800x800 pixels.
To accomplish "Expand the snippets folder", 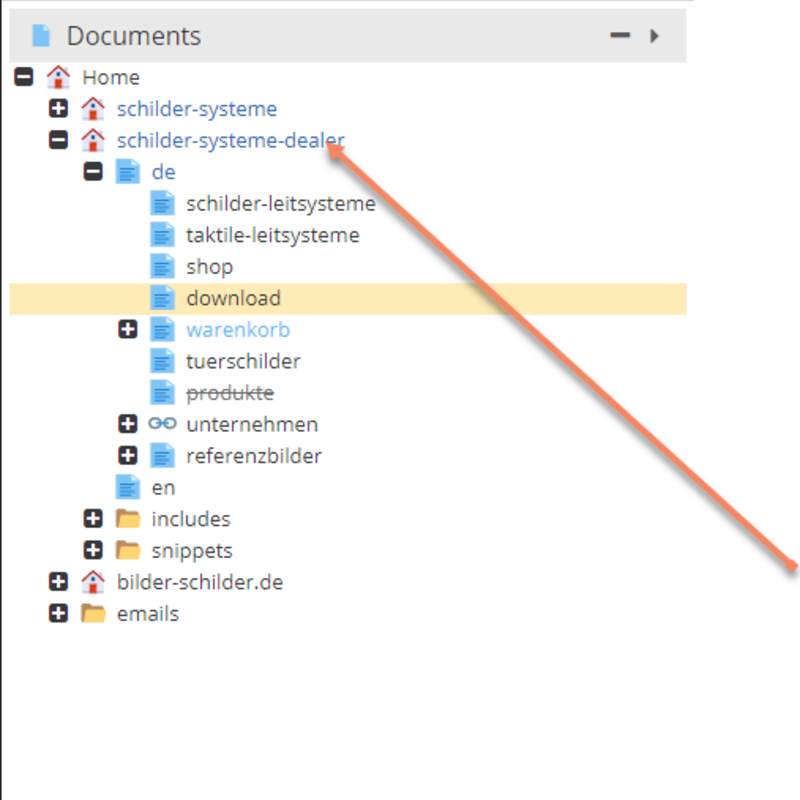I will coord(93,551).
